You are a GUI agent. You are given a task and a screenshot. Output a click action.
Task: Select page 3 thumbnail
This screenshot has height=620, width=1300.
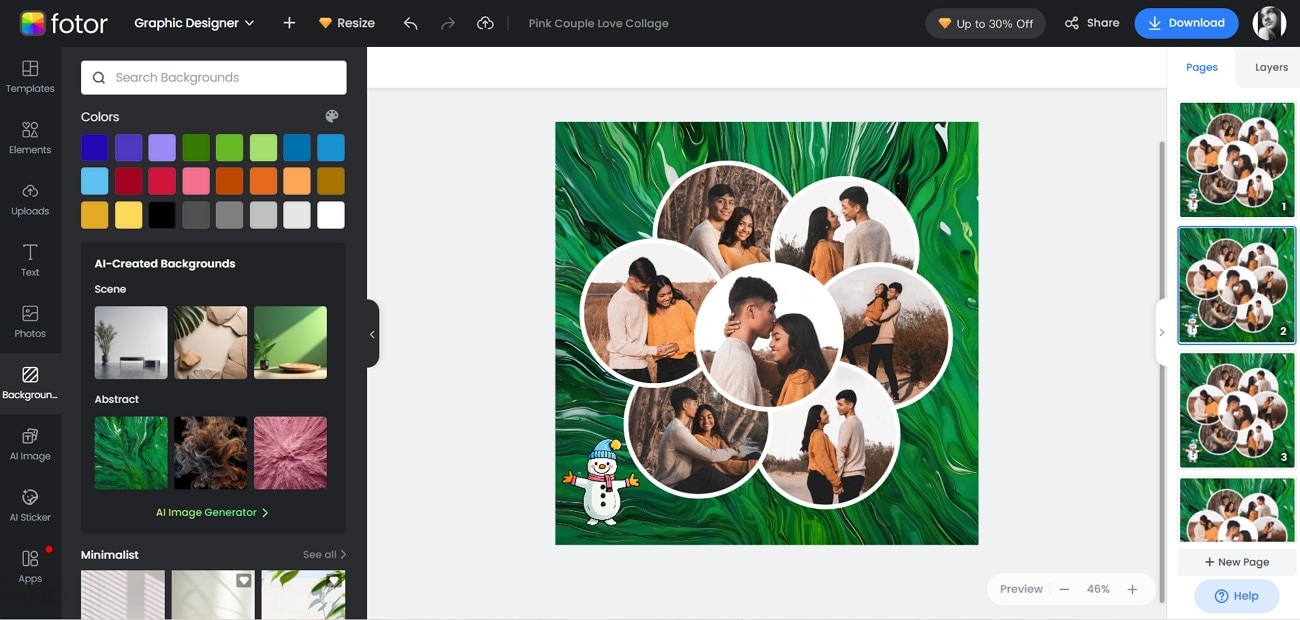tap(1236, 409)
